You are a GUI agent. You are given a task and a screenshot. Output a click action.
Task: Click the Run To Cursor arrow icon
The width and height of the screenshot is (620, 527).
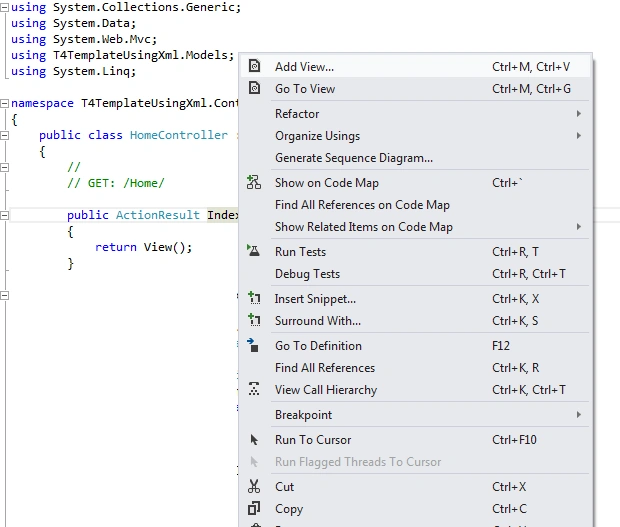point(254,440)
